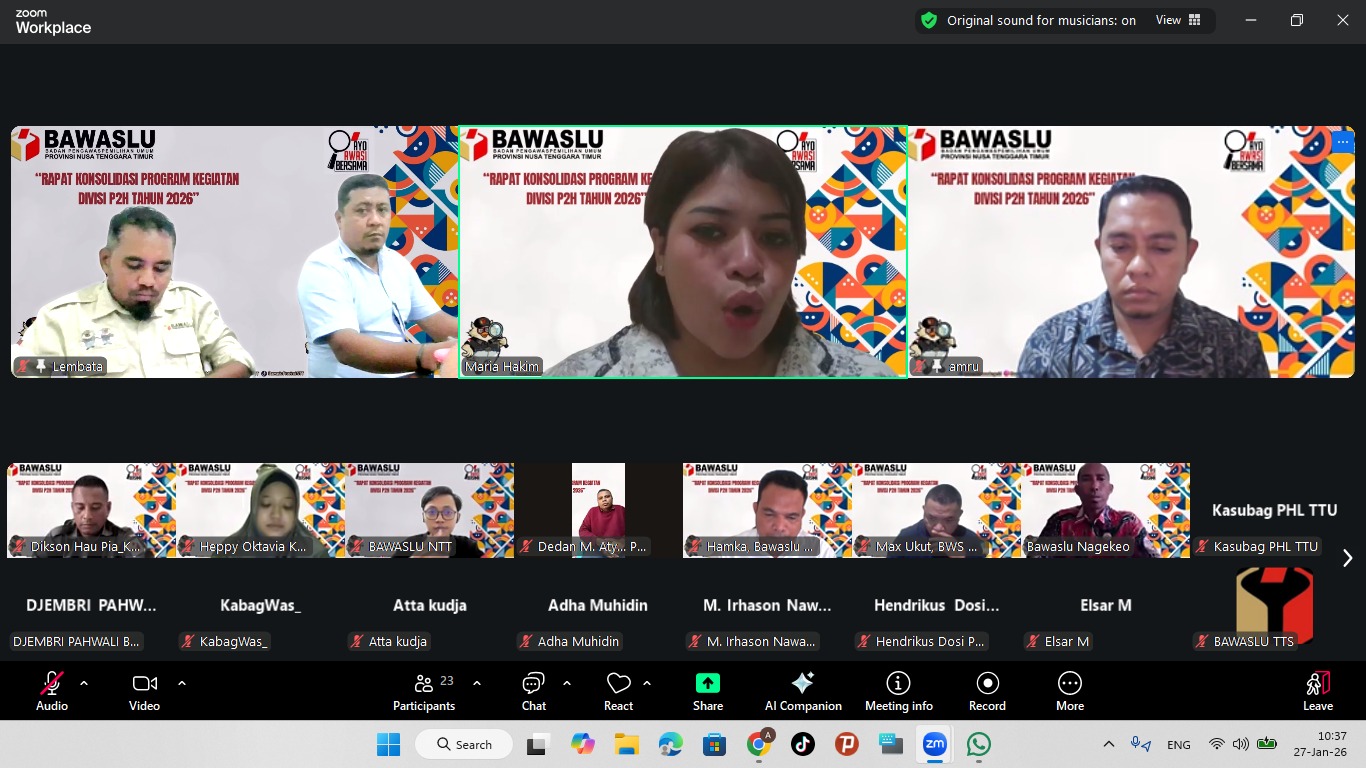Screen dimensions: 1366x768
Task: Open WhatsApp from the taskbar
Action: (979, 744)
